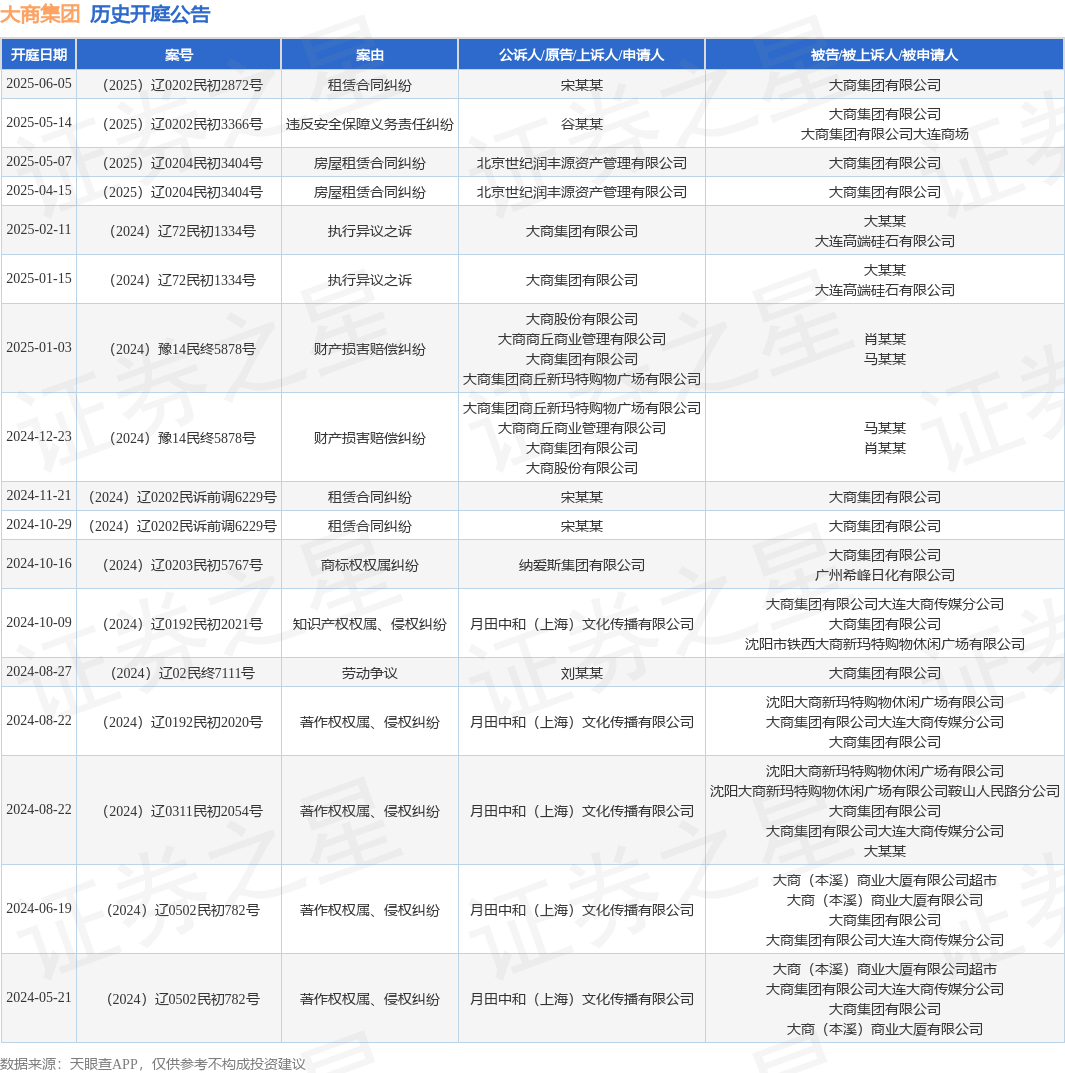Click the 数据来源 天眼查APP footer note
This screenshot has height=1073, width=1065.
tap(153, 1064)
